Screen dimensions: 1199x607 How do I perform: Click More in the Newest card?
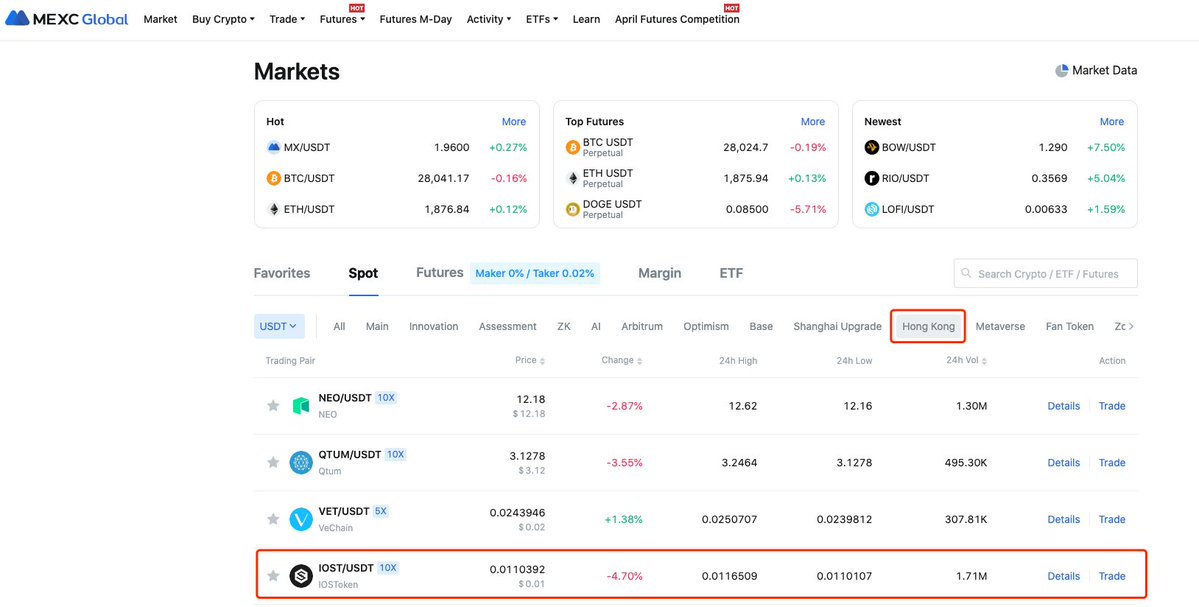click(1112, 122)
